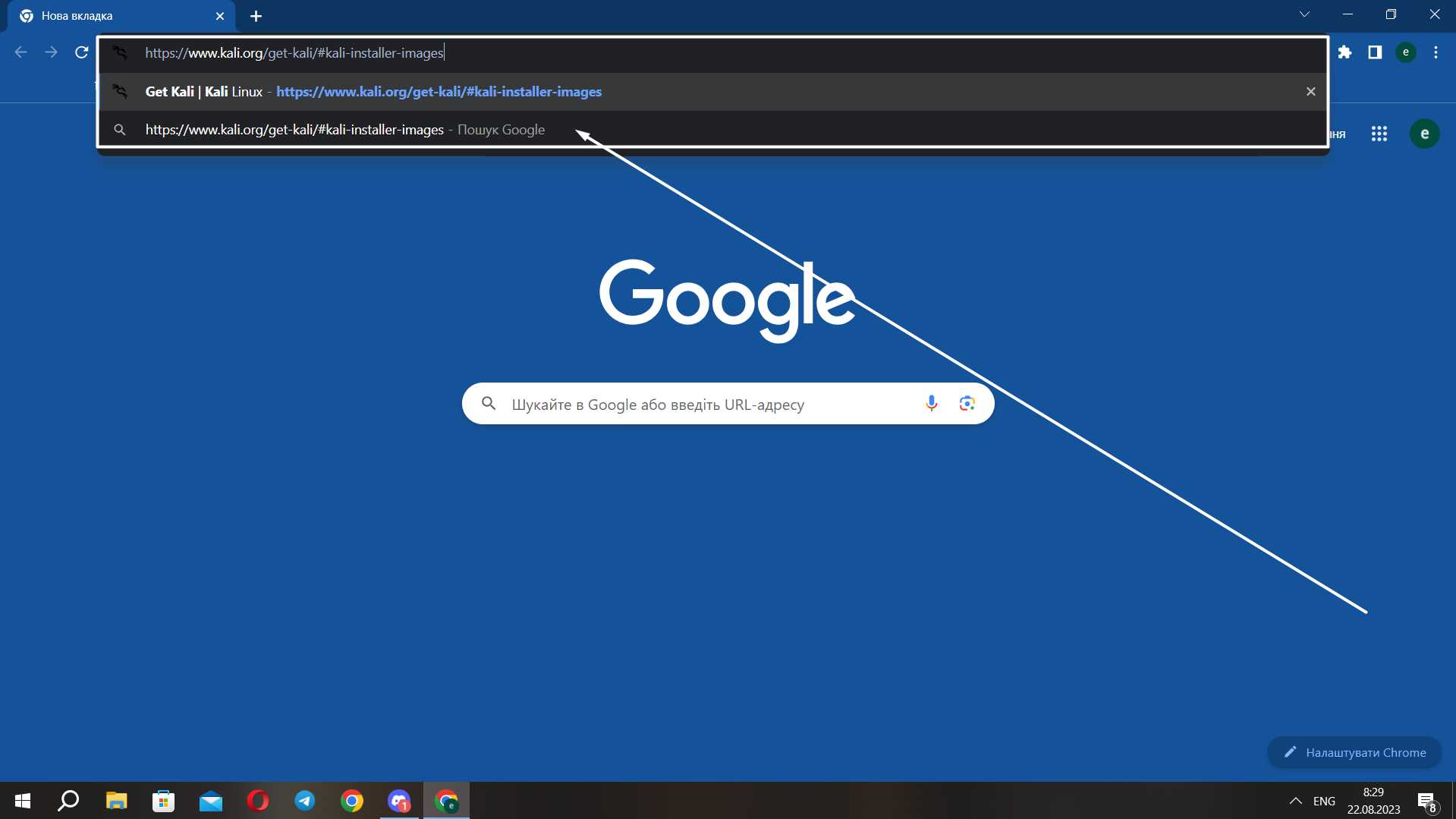Open the Mail app from taskbar
Screen dimensions: 1456x819
210,801
